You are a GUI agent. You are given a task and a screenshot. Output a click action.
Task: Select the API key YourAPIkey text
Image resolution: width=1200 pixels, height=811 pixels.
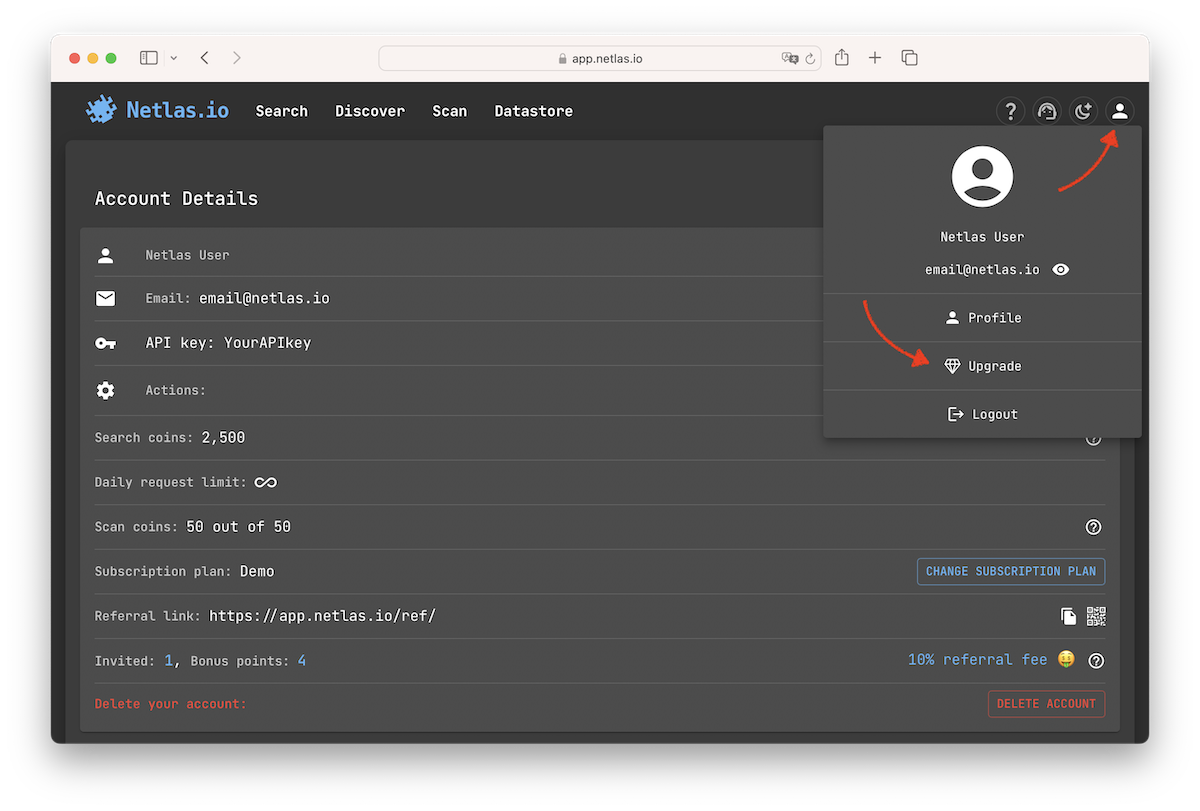267,343
